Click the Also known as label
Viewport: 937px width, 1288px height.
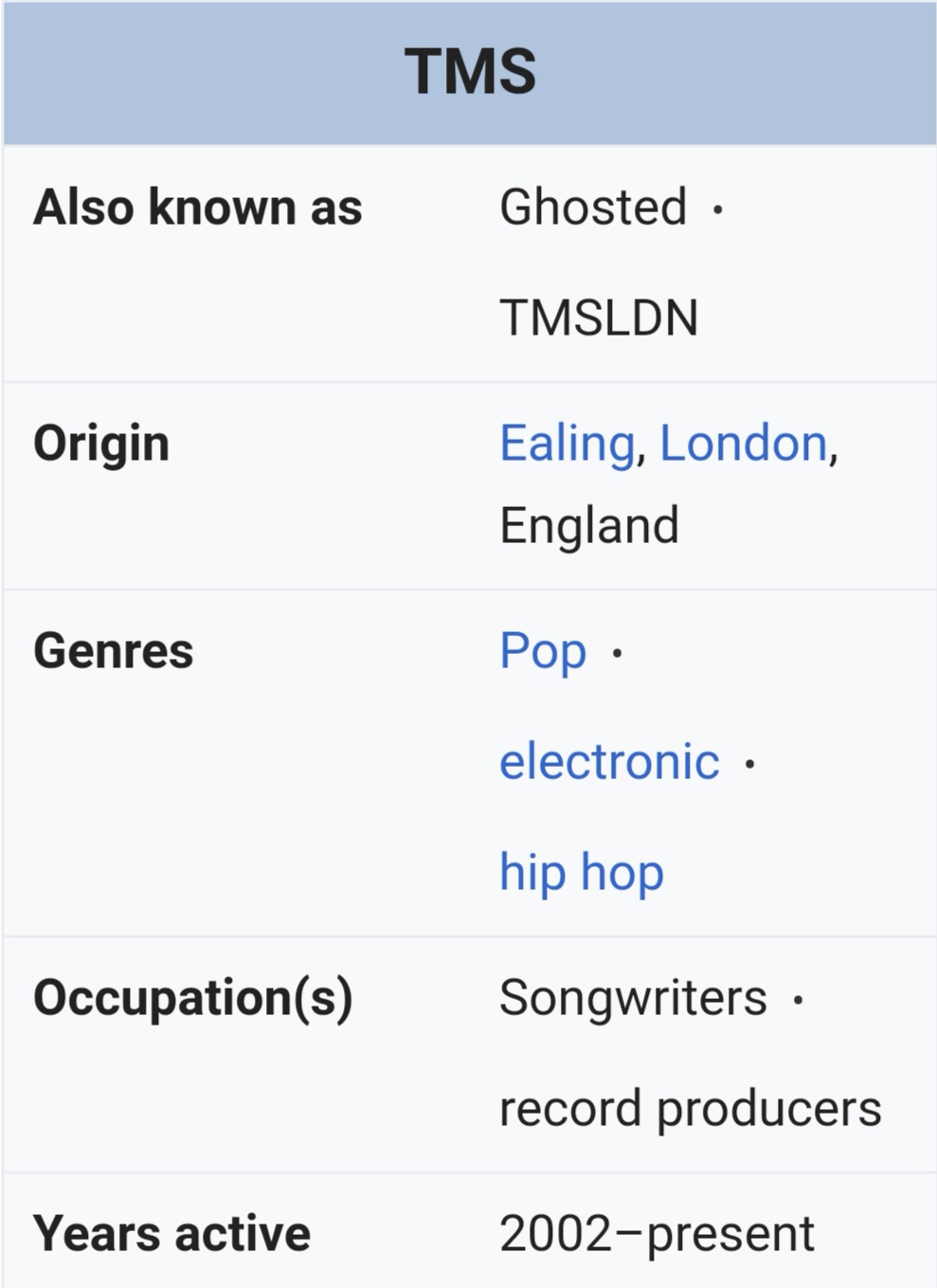198,208
